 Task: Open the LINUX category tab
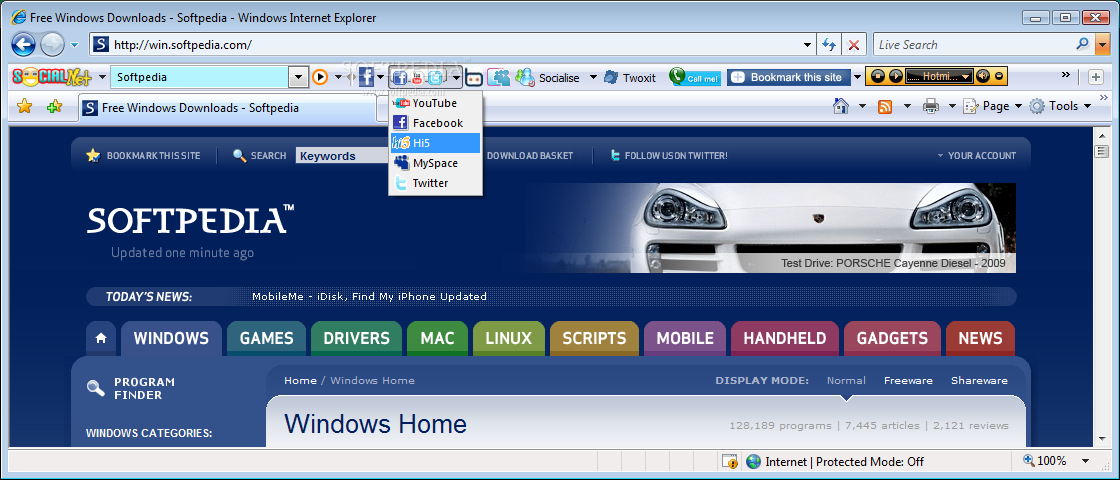click(x=509, y=339)
